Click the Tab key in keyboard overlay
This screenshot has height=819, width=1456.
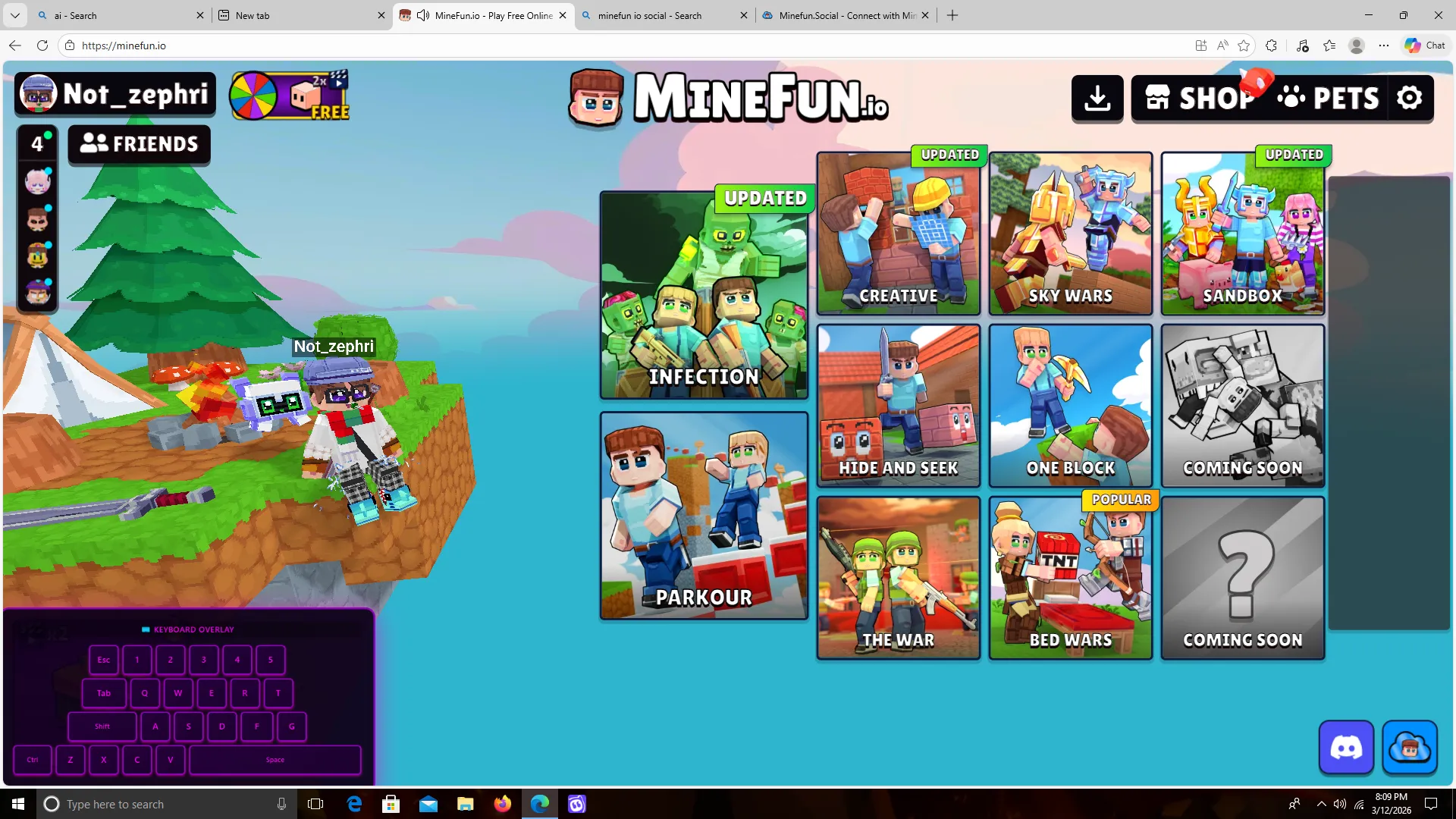(104, 693)
